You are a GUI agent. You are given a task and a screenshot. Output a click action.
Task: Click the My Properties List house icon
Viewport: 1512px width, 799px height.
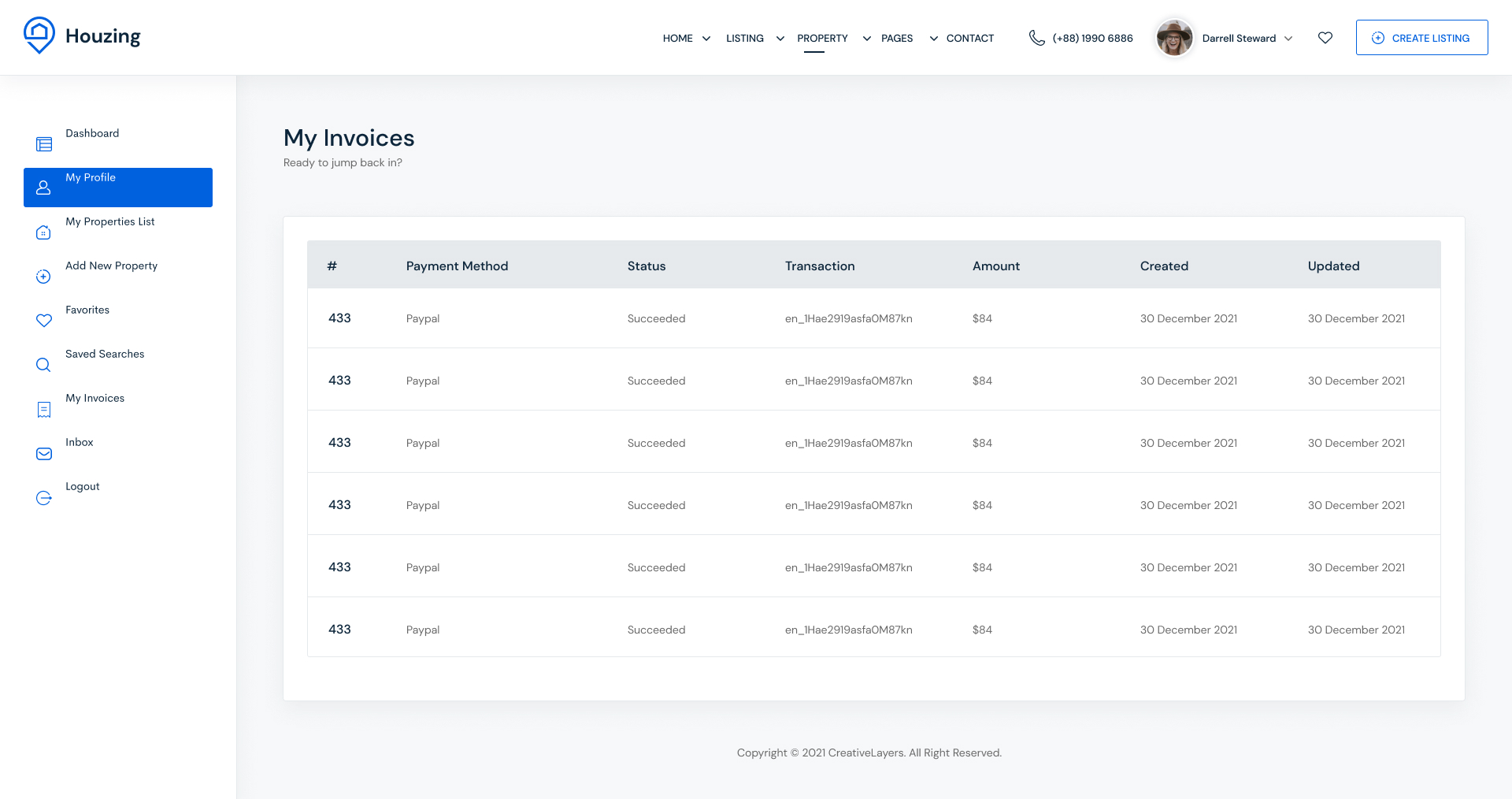point(44,232)
